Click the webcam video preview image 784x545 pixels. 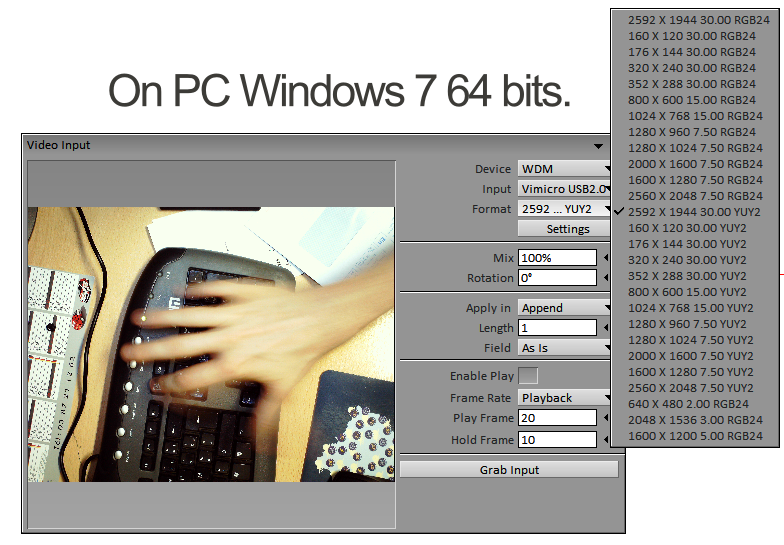point(211,344)
